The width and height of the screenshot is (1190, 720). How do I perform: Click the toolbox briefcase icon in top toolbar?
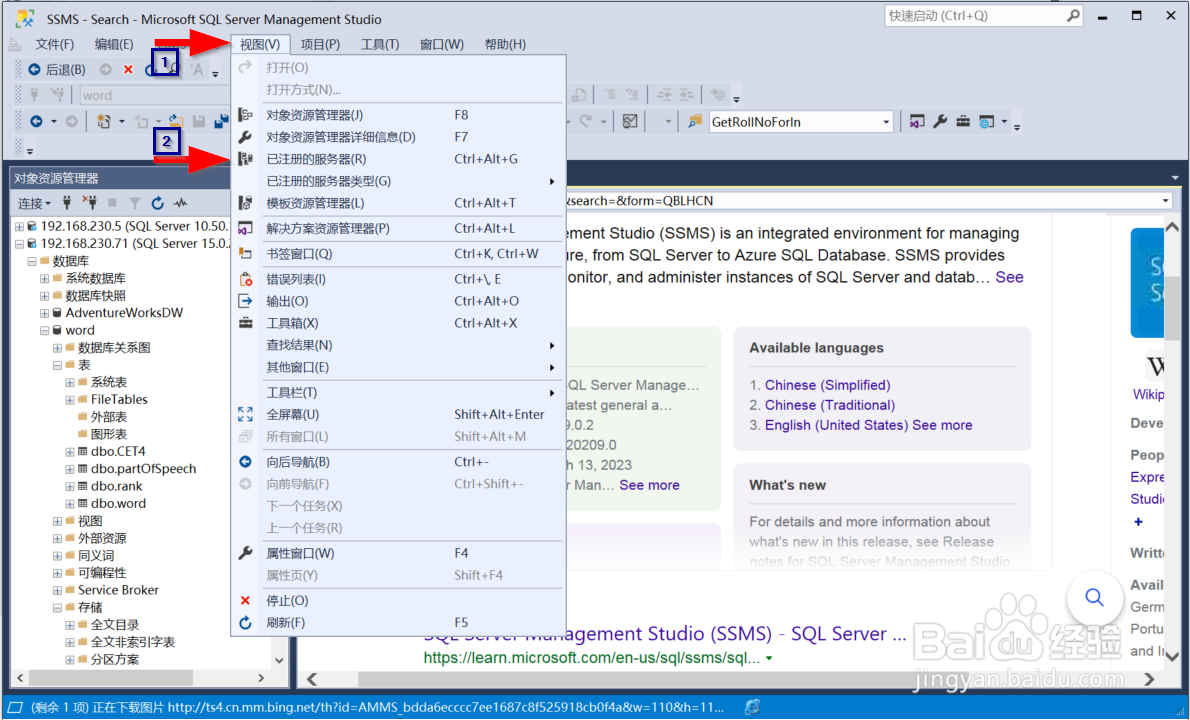pos(963,121)
